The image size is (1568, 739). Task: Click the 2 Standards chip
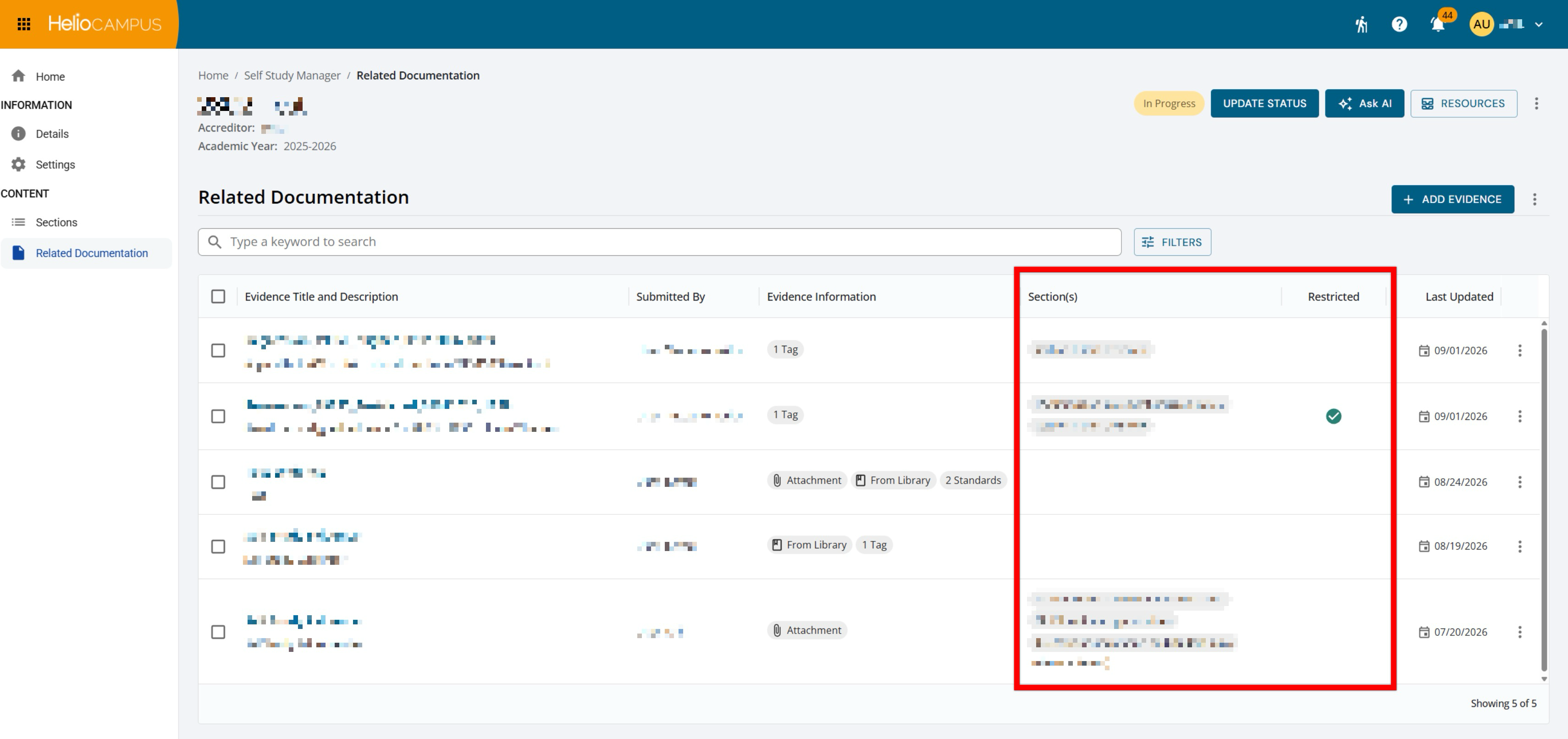tap(973, 480)
